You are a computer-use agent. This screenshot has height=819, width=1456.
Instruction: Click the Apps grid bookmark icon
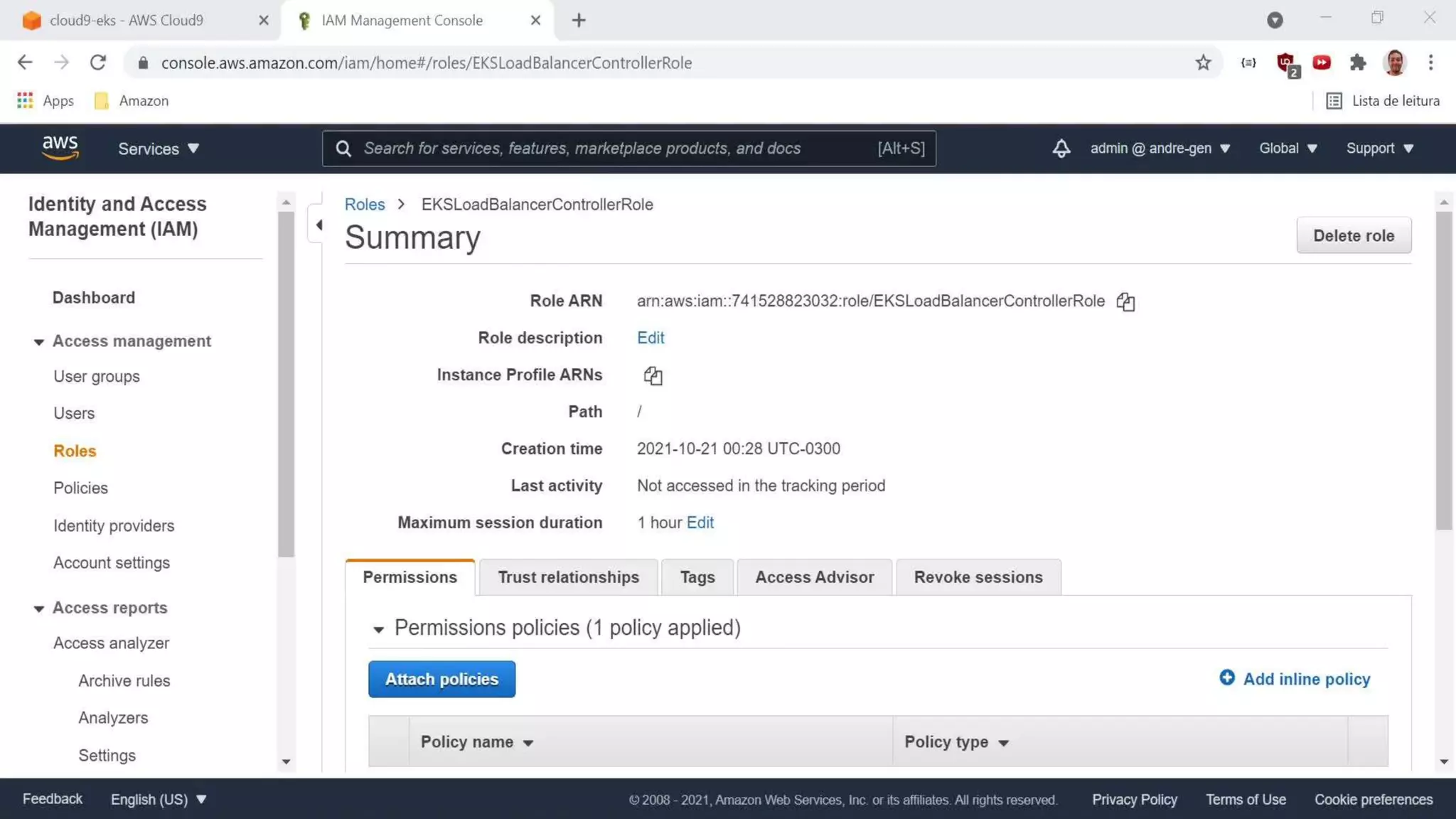pos(26,101)
